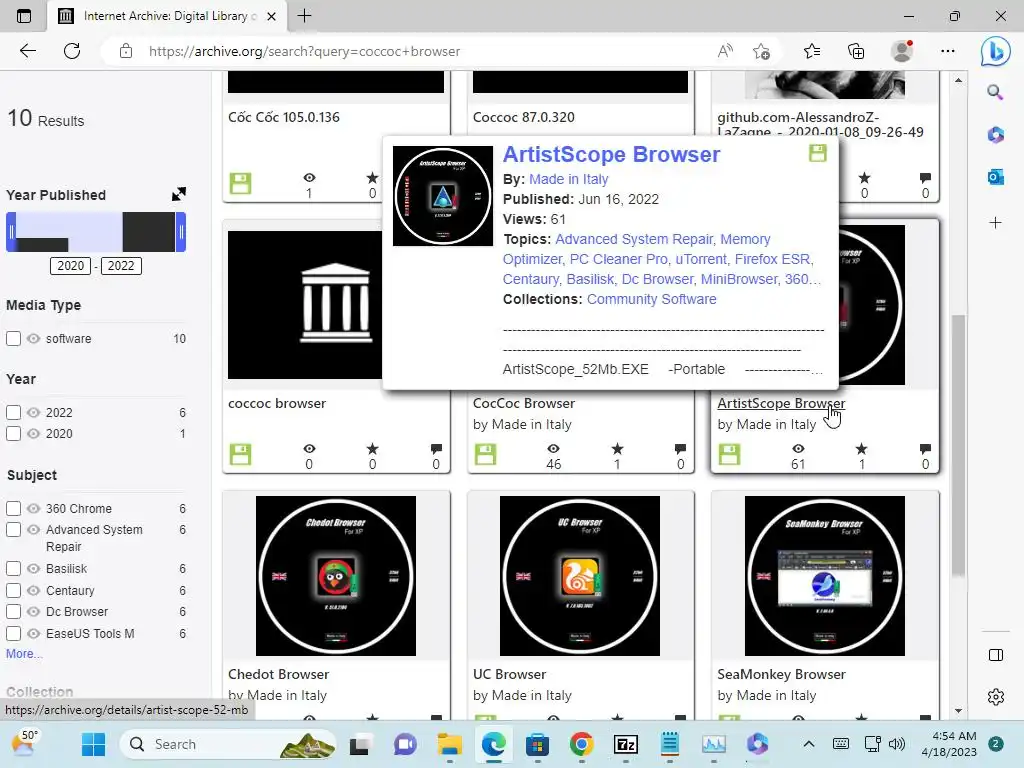
Task: Check 360 Chrome subject filter
Action: 13,508
